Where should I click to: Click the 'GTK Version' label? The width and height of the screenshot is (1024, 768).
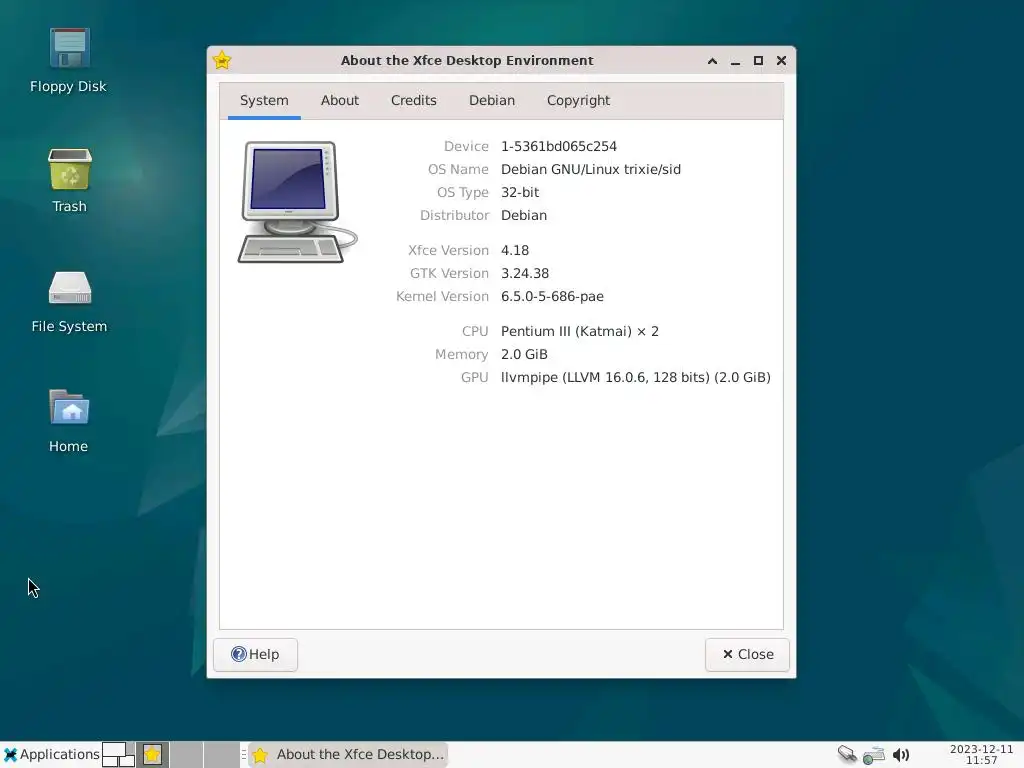449,273
